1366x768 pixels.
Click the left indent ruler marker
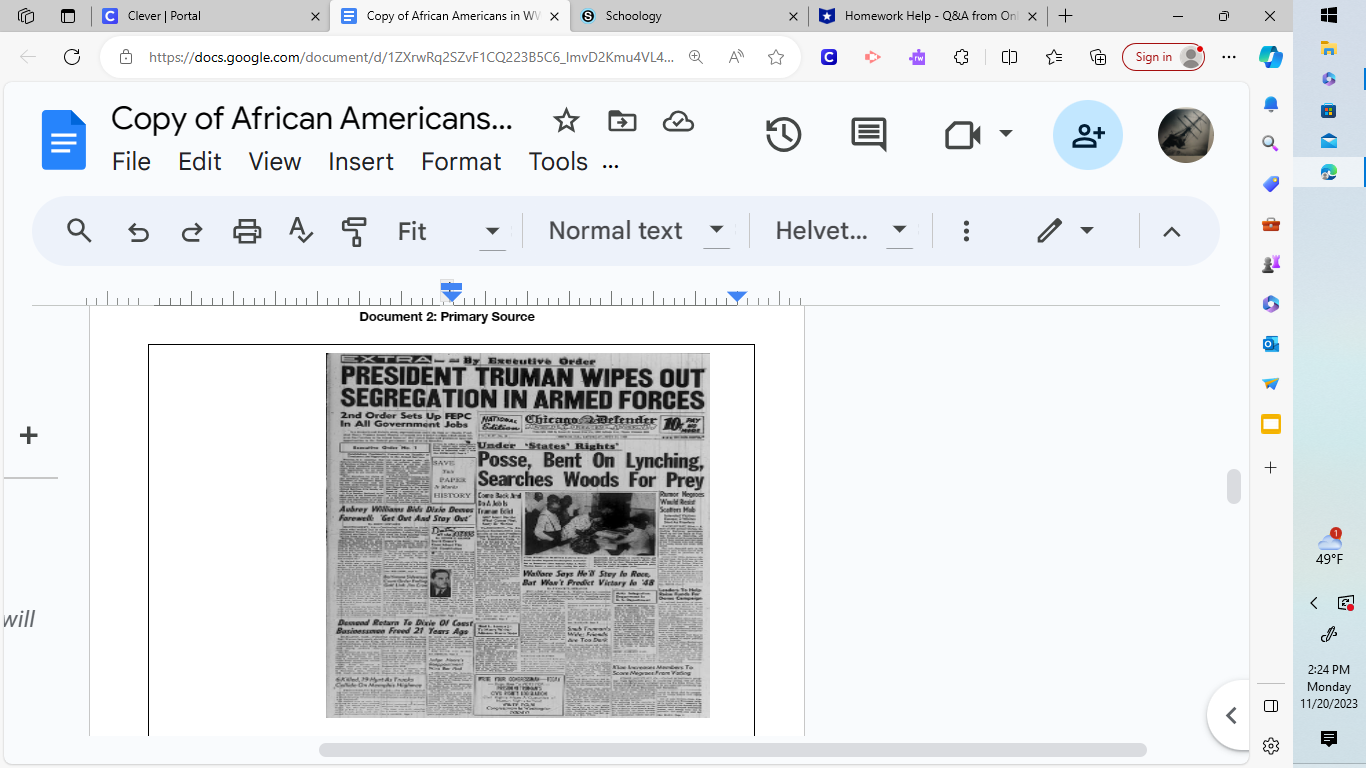[451, 292]
